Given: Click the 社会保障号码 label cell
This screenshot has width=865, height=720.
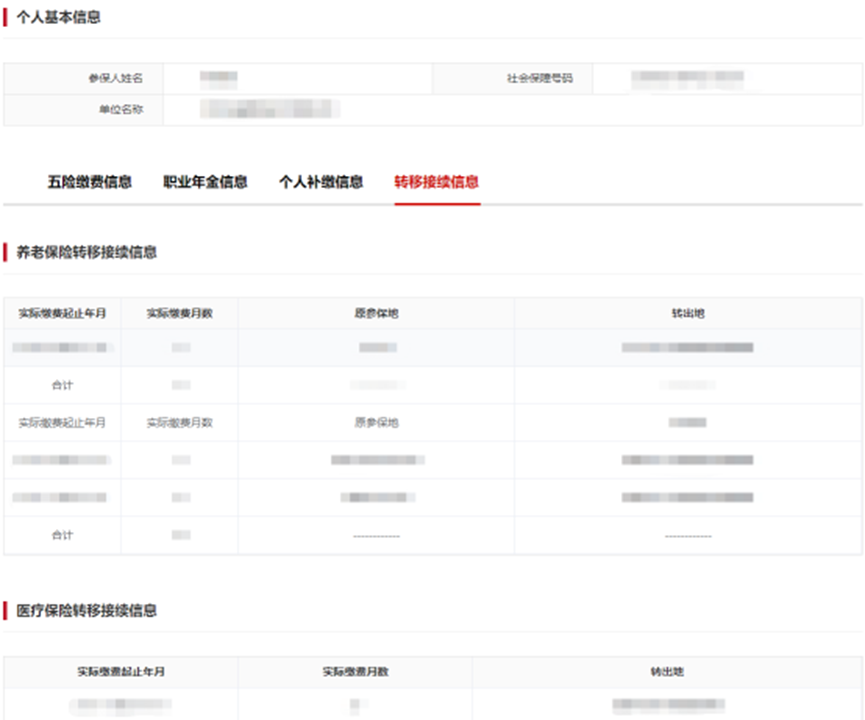Looking at the screenshot, I should (539, 78).
